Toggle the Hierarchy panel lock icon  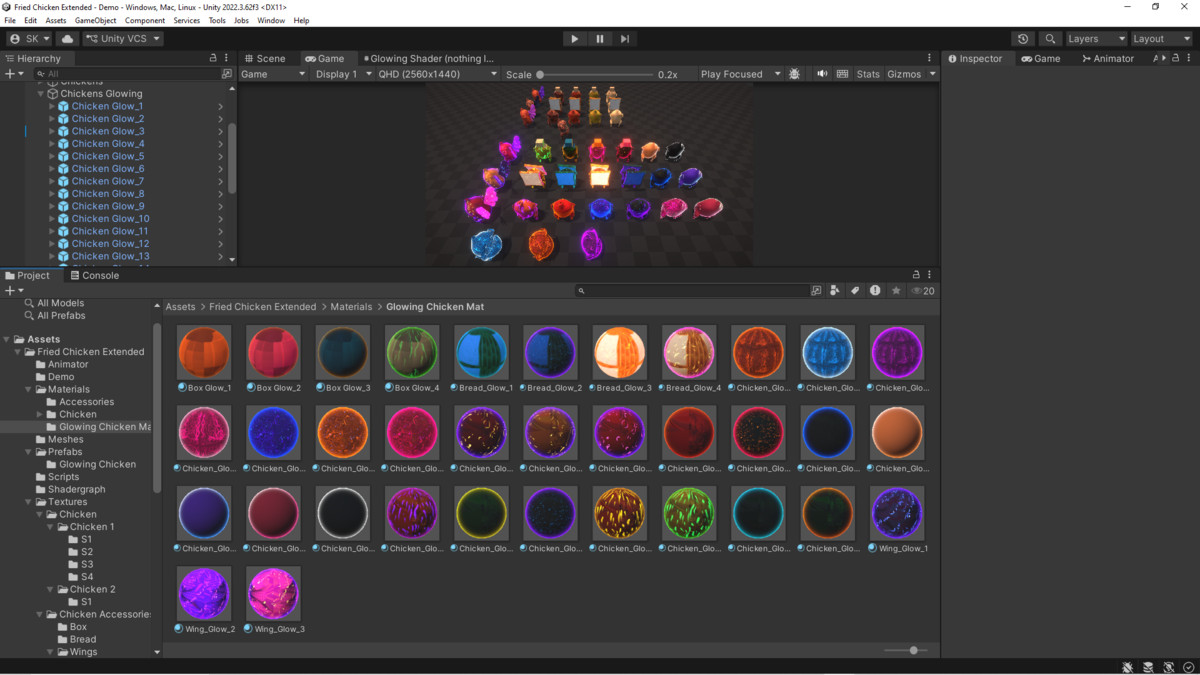213,58
